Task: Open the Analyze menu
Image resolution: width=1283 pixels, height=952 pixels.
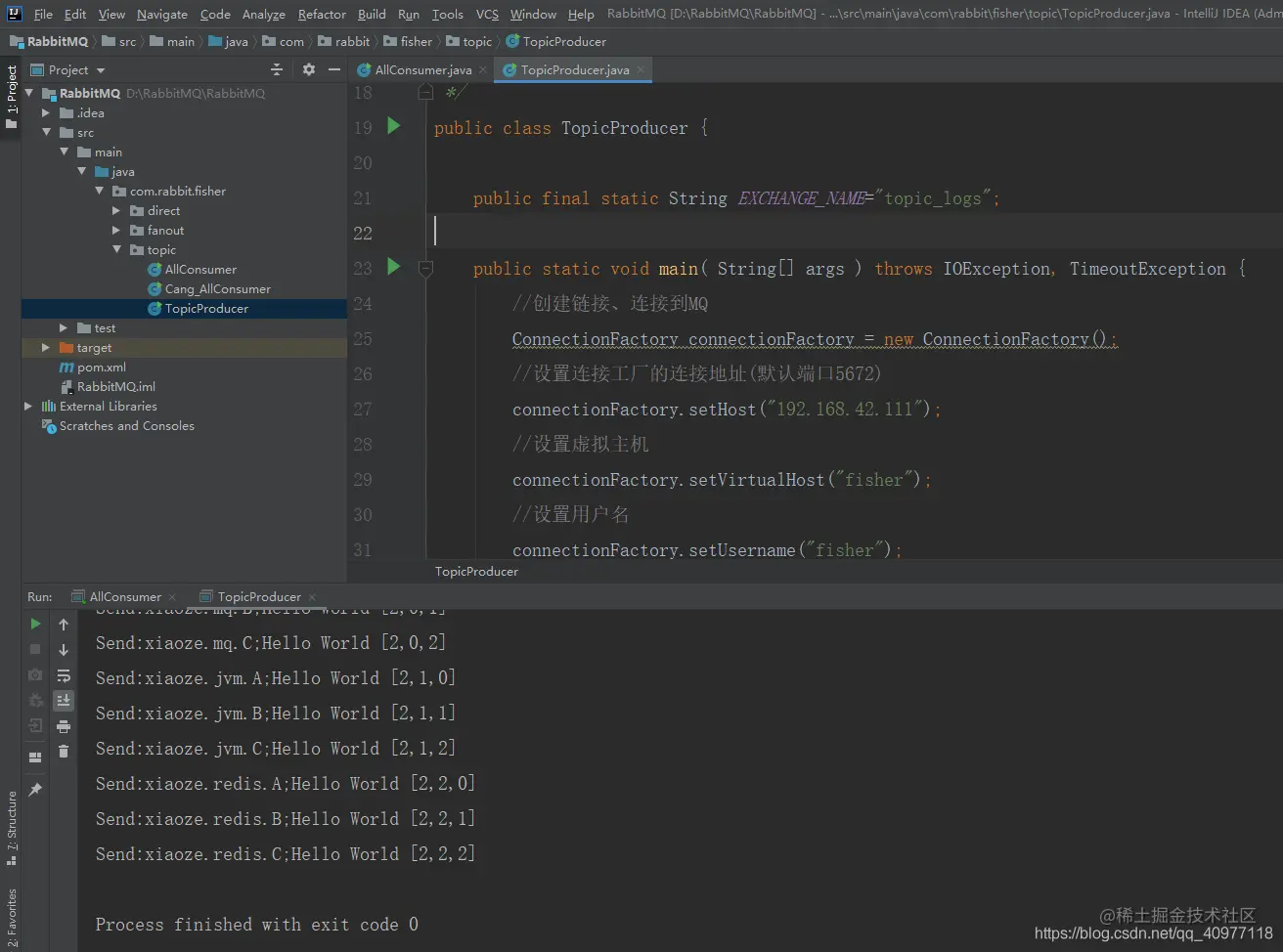Action: pyautogui.click(x=264, y=14)
